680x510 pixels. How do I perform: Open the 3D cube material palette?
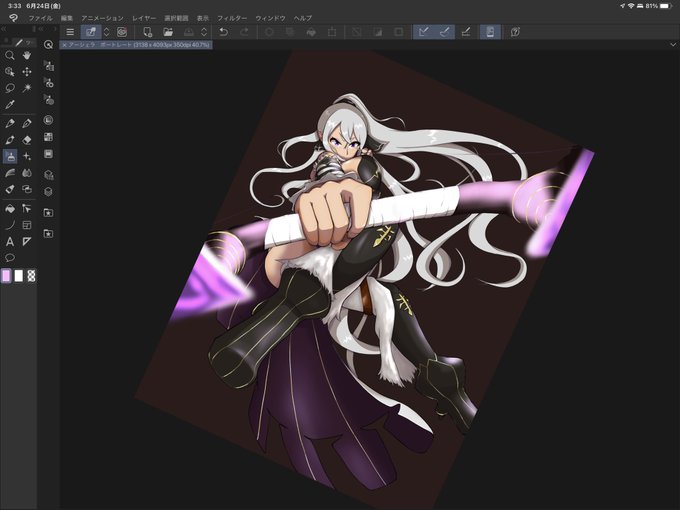(x=48, y=191)
